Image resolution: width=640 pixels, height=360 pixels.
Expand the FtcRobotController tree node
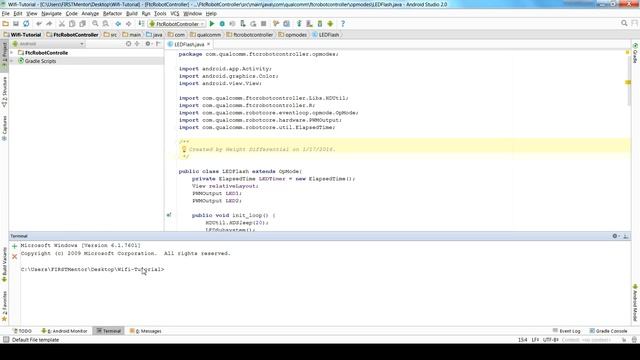pyautogui.click(x=12, y=53)
